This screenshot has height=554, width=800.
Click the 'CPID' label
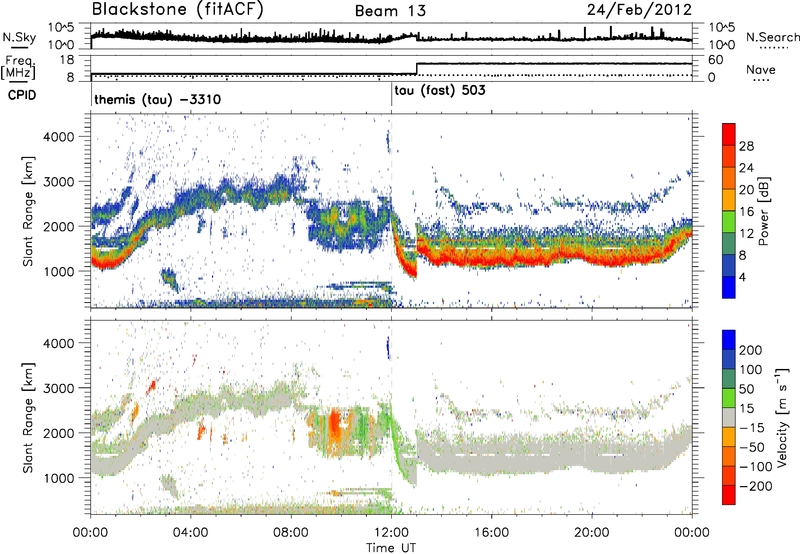[x=22, y=95]
